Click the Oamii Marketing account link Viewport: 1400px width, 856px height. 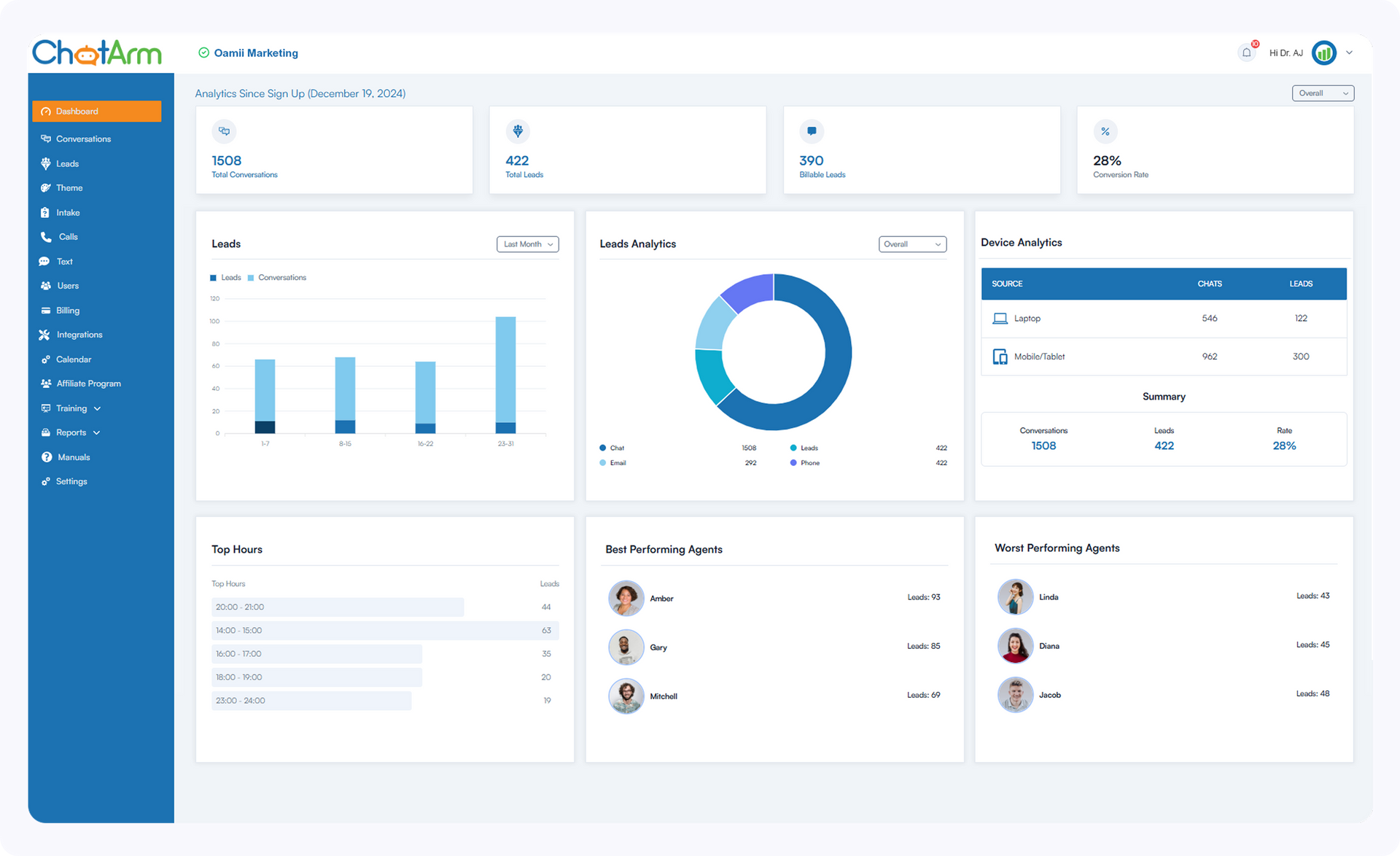(256, 52)
